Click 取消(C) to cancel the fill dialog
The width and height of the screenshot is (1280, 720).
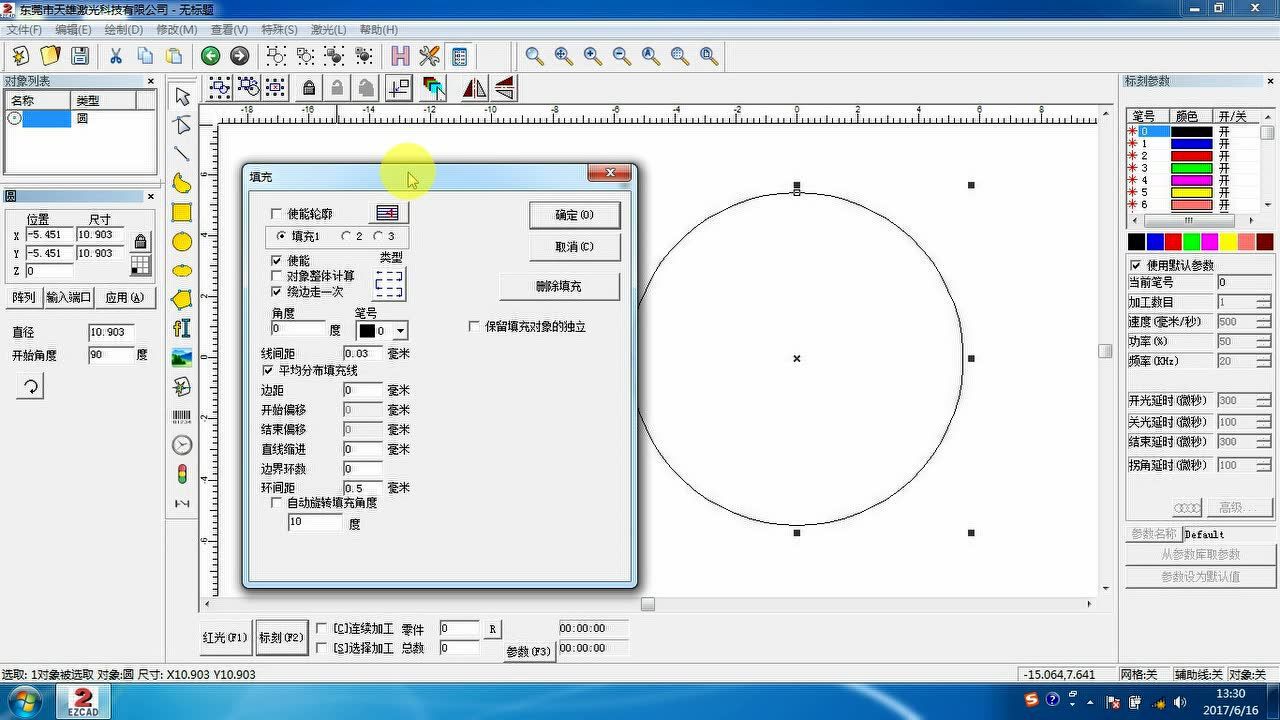574,247
